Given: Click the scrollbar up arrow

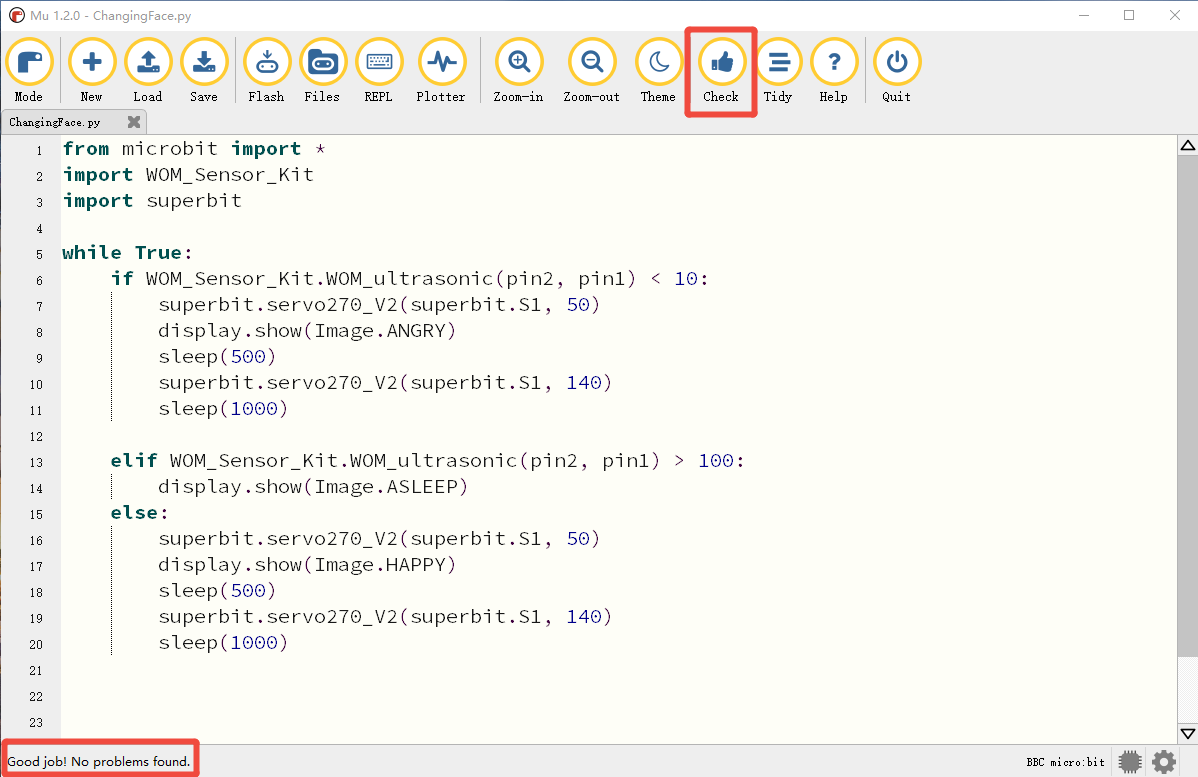Looking at the screenshot, I should [1188, 146].
